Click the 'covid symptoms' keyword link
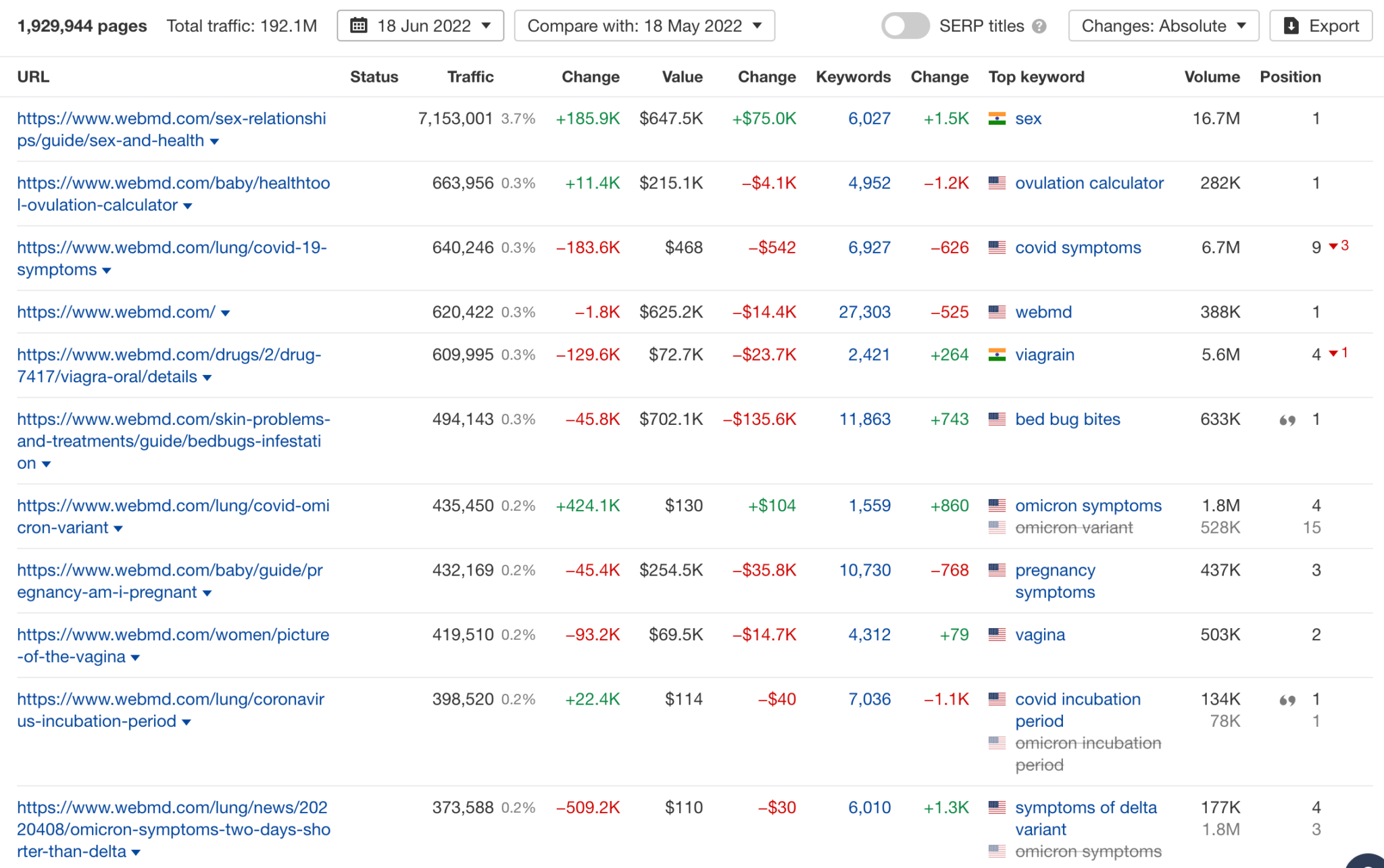Image resolution: width=1384 pixels, height=868 pixels. click(1078, 248)
